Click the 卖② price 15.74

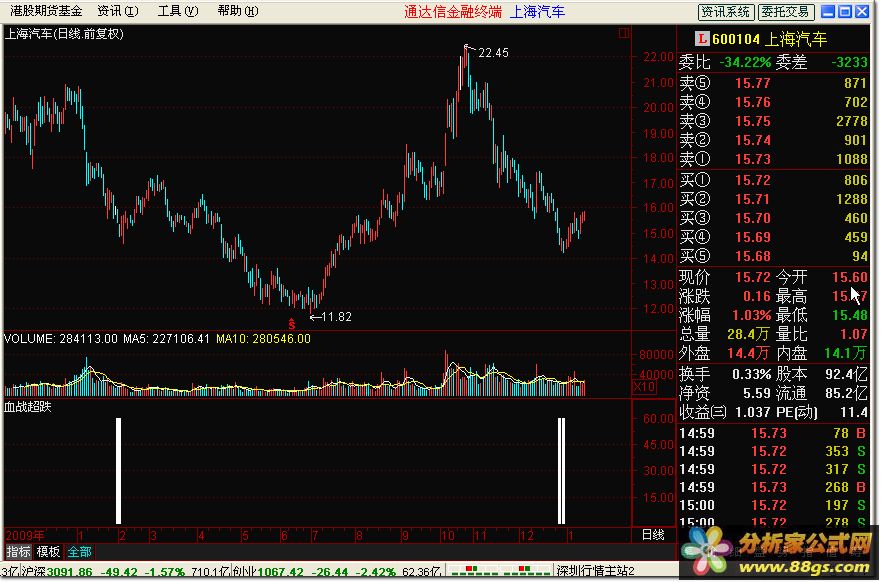point(752,140)
